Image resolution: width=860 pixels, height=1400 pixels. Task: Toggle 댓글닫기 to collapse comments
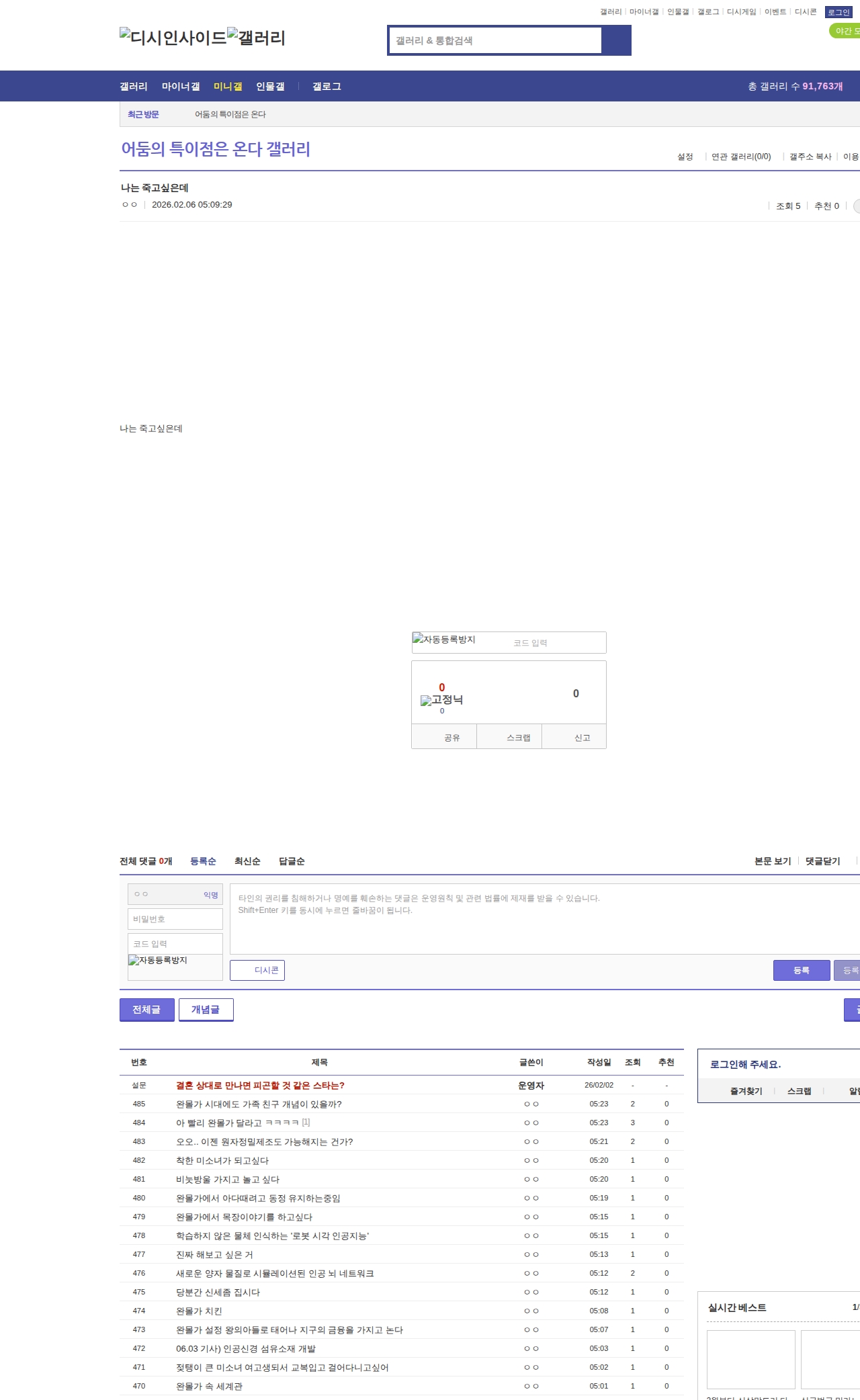click(822, 861)
